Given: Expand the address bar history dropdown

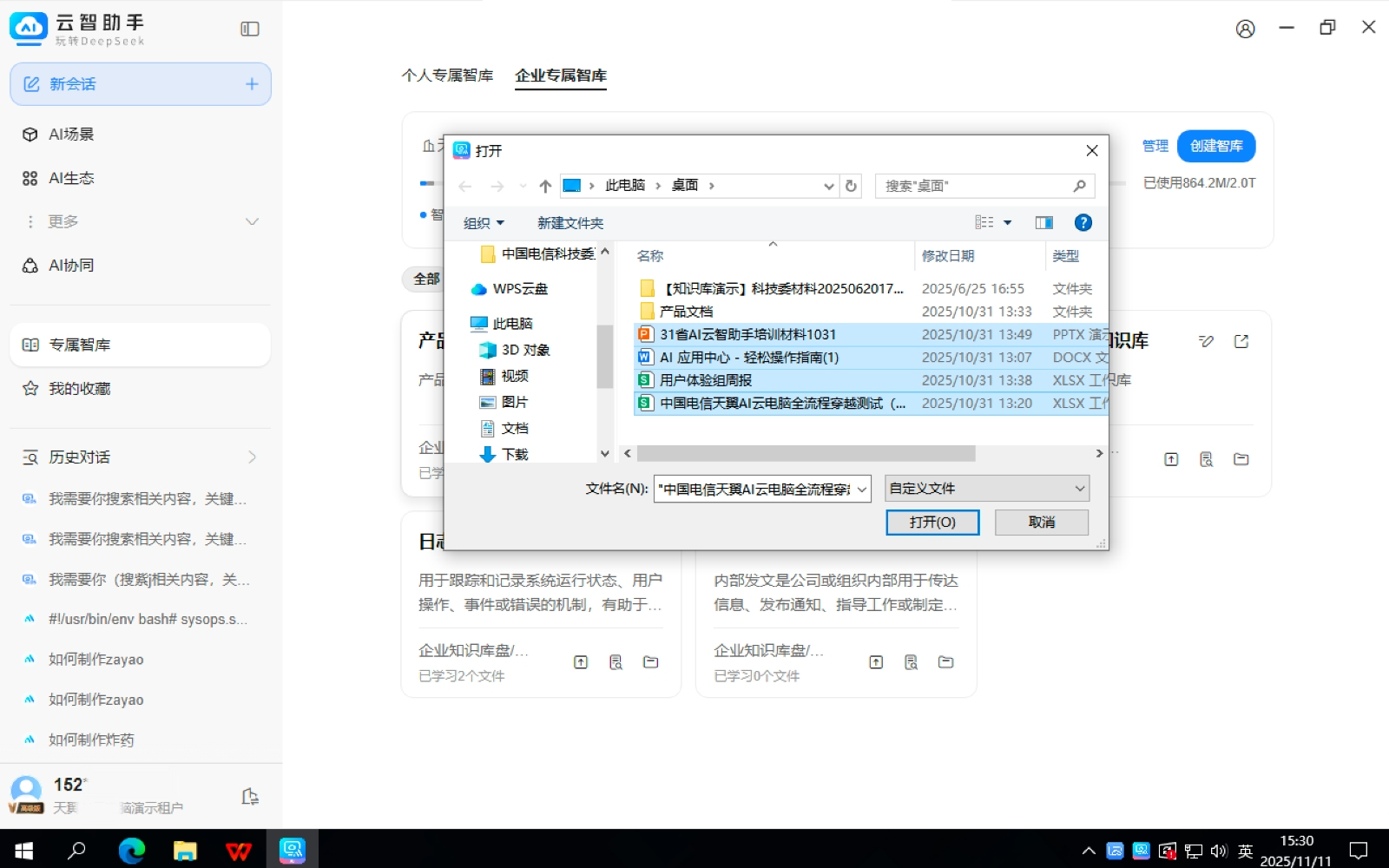Looking at the screenshot, I should coord(828,186).
